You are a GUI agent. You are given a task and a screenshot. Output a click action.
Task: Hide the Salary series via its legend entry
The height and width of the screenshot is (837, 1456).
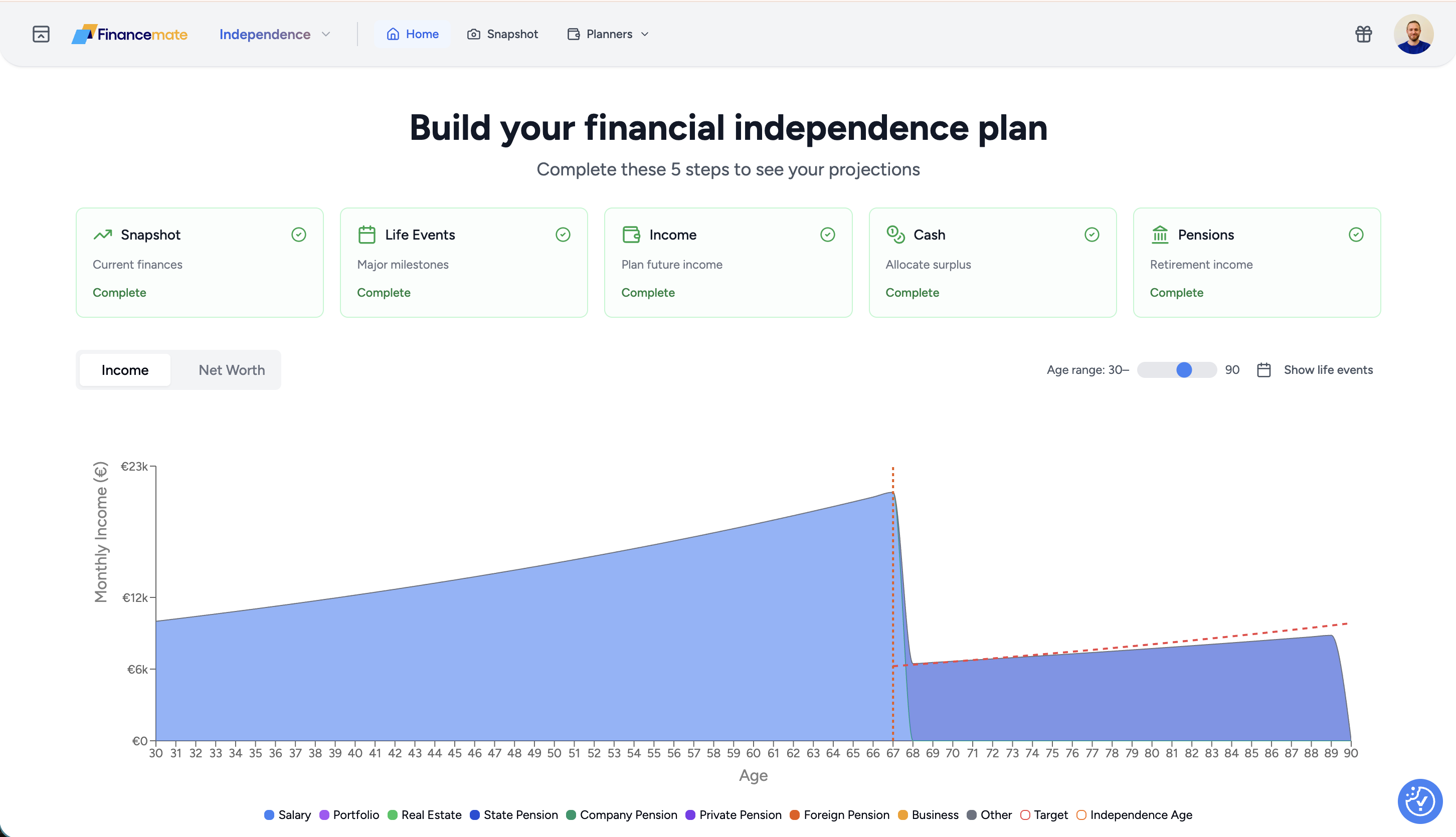(x=287, y=814)
